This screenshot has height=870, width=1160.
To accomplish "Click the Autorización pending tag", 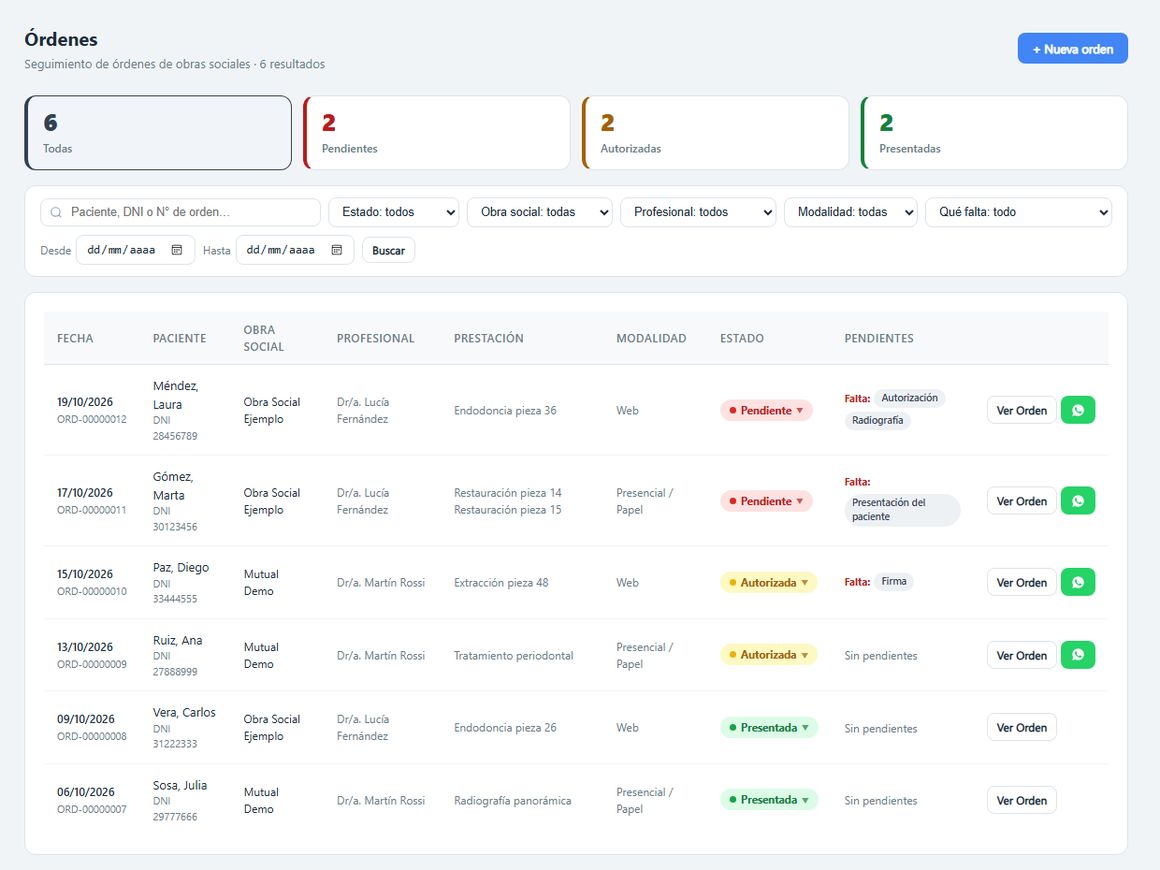I will tap(909, 398).
